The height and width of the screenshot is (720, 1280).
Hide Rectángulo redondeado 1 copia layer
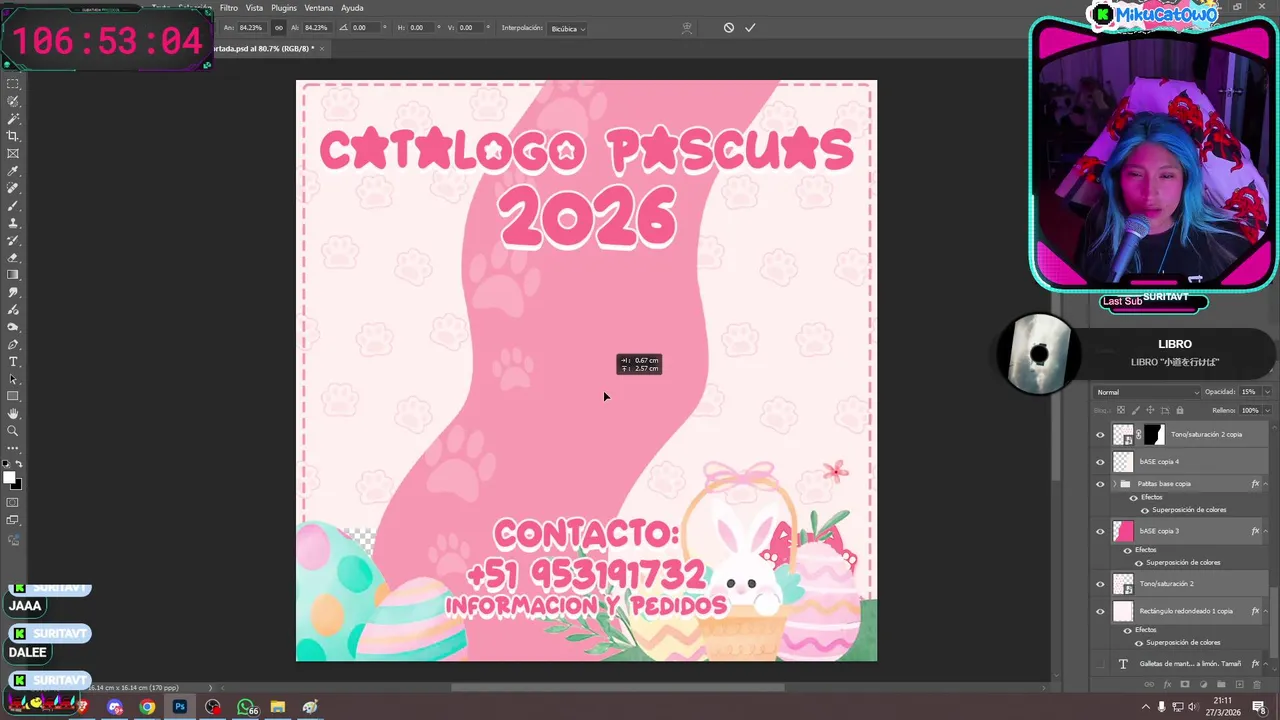(1100, 611)
